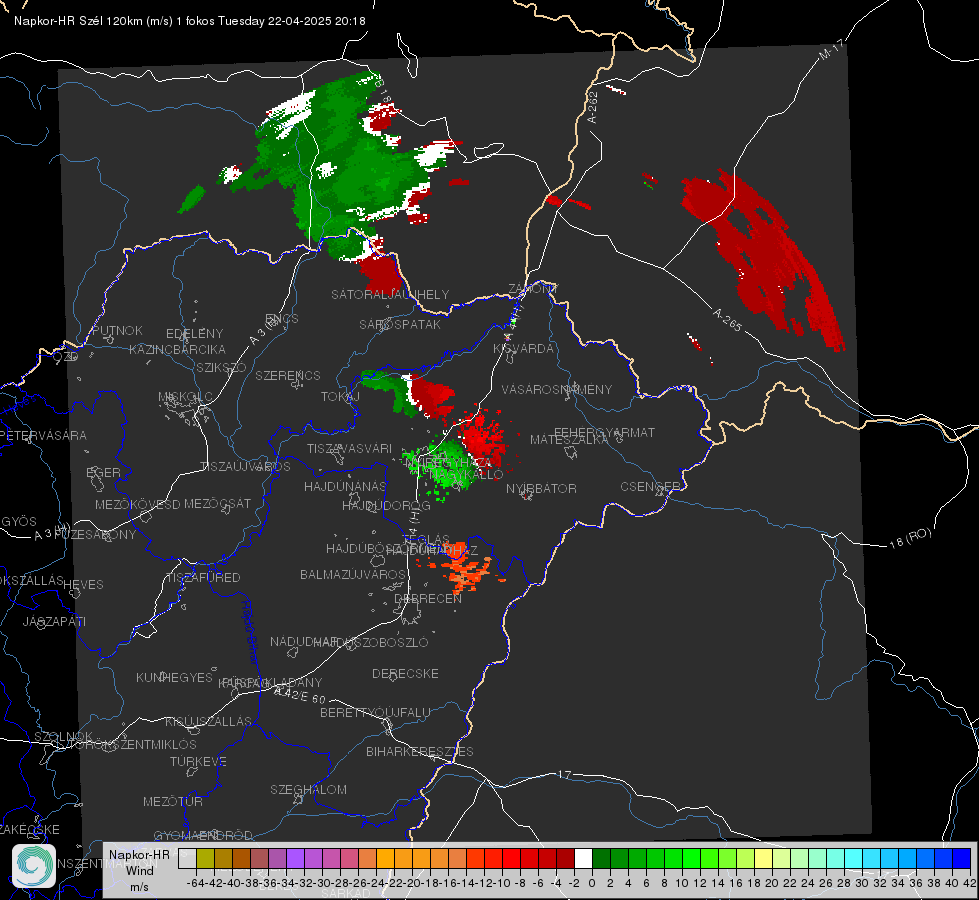Click the TÚRKEVE label

(x=199, y=761)
